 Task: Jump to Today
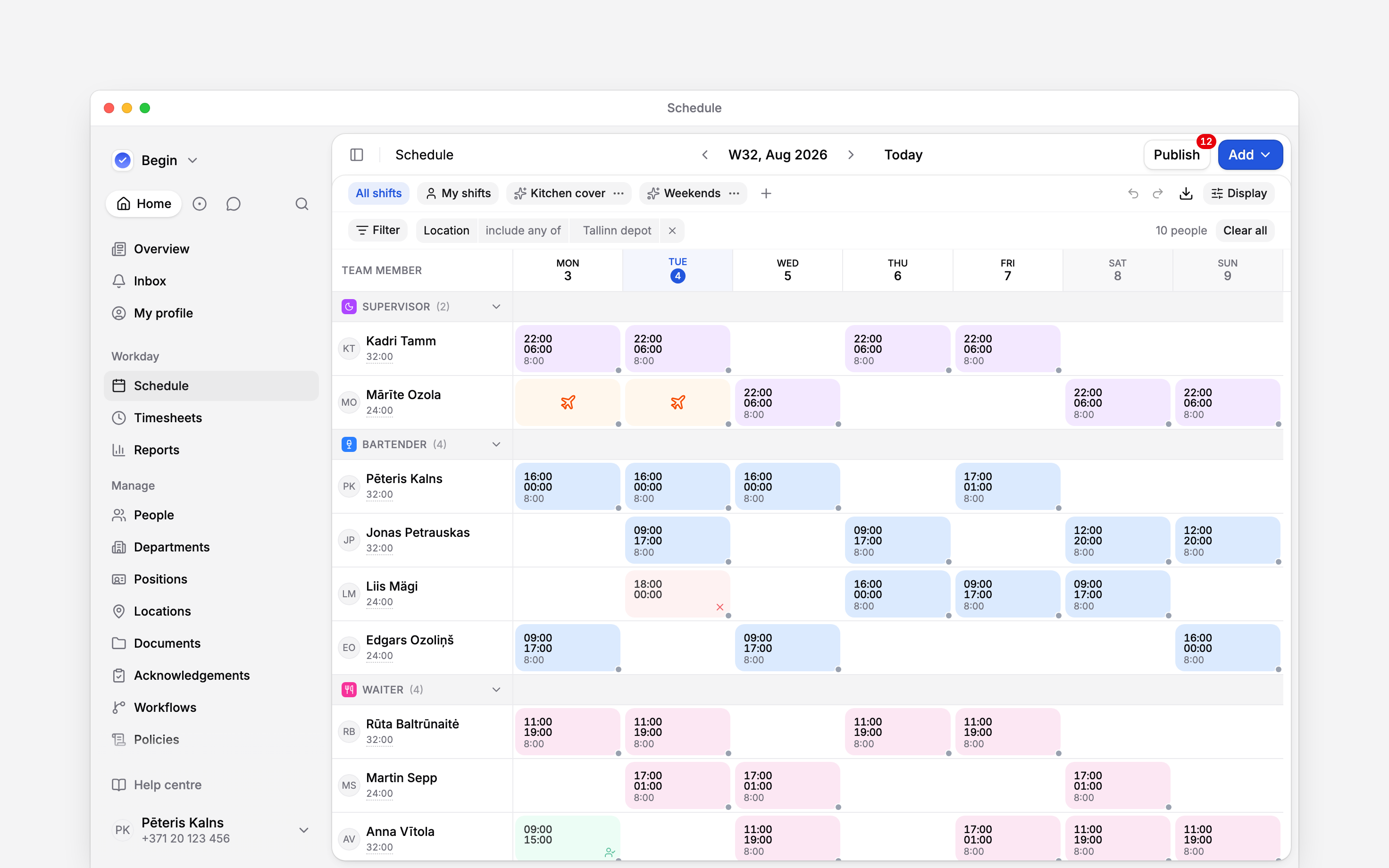point(903,155)
